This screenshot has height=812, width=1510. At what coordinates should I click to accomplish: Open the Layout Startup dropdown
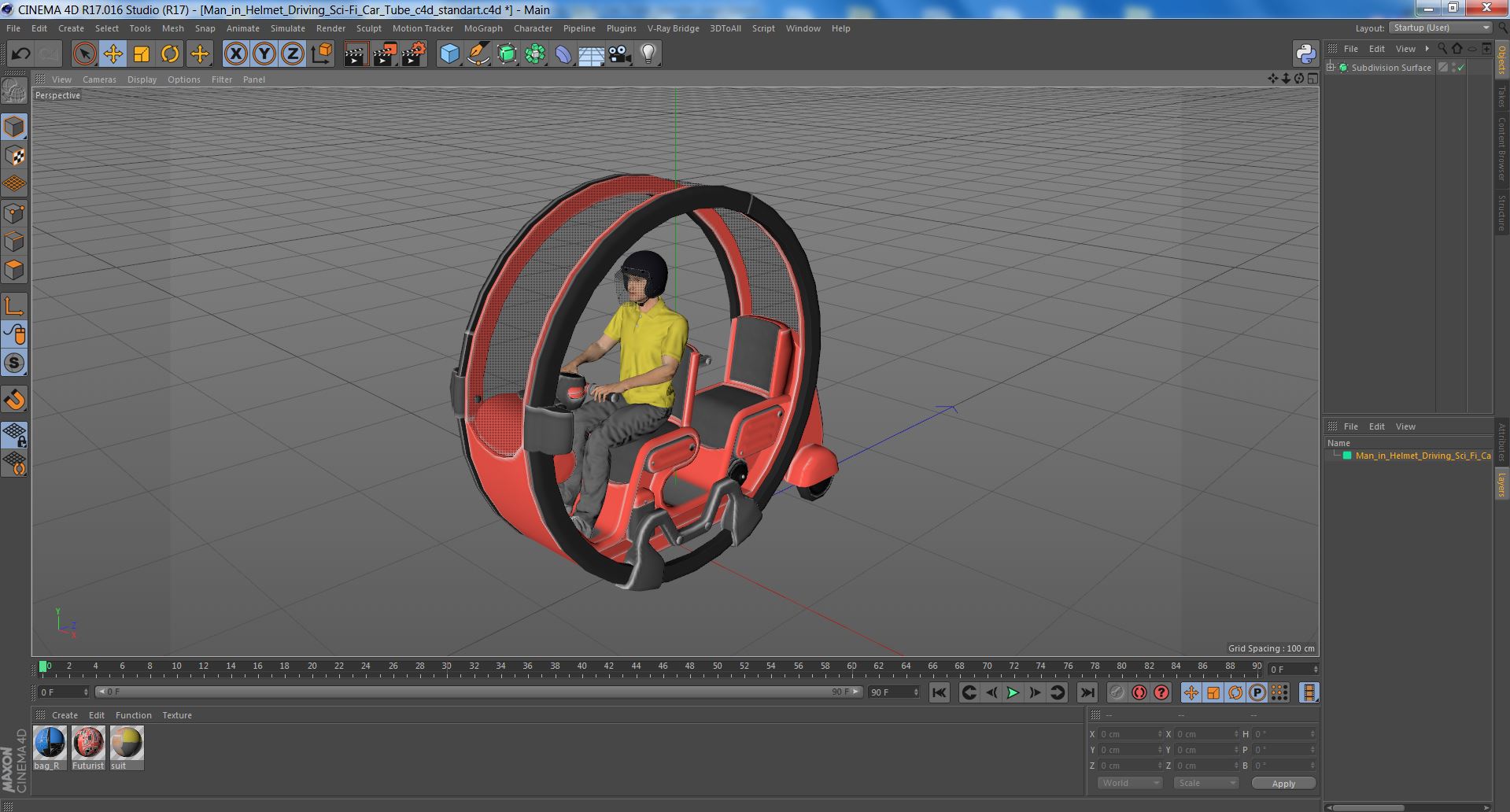pyautogui.click(x=1440, y=28)
